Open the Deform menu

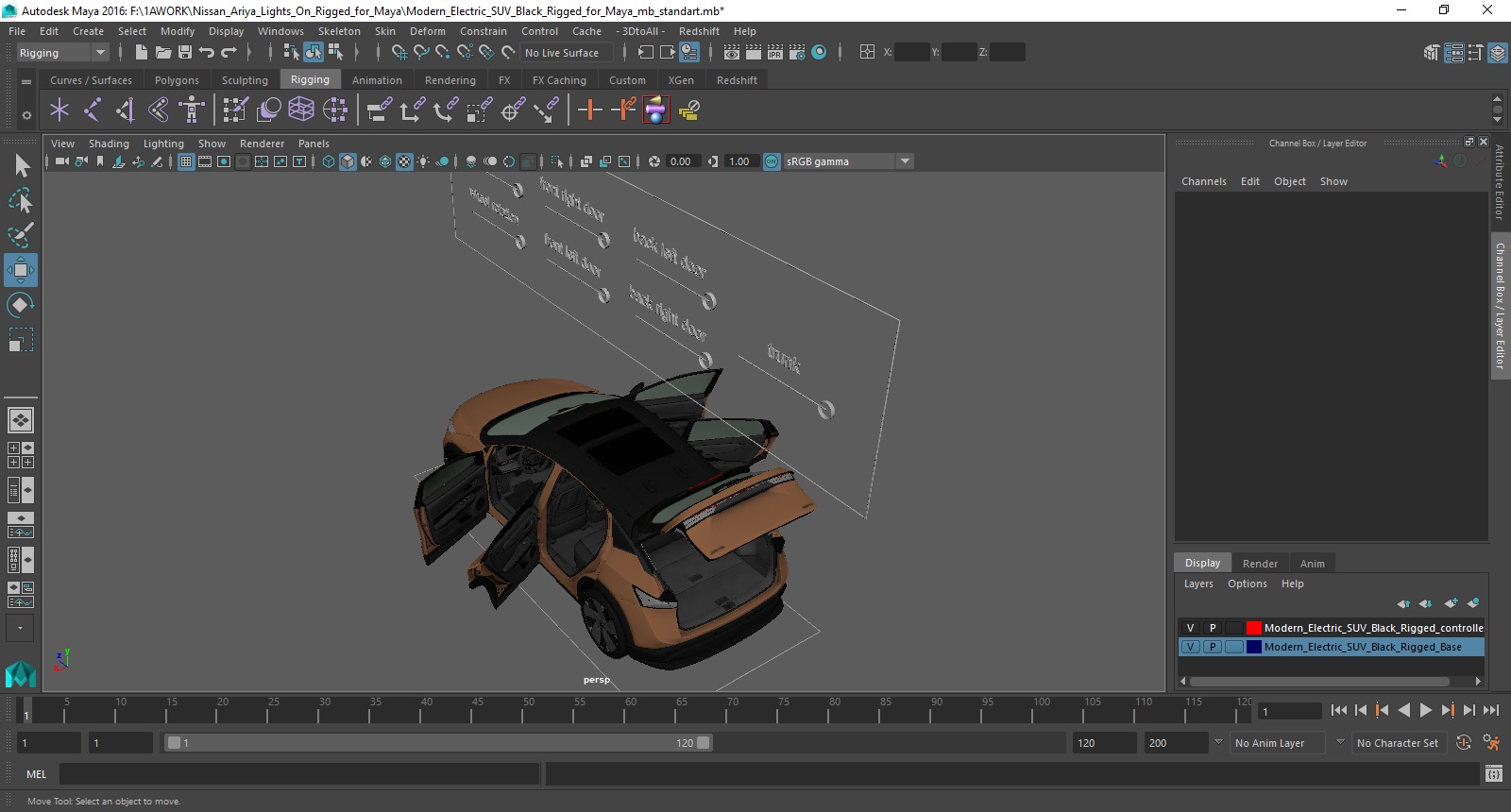[x=428, y=31]
